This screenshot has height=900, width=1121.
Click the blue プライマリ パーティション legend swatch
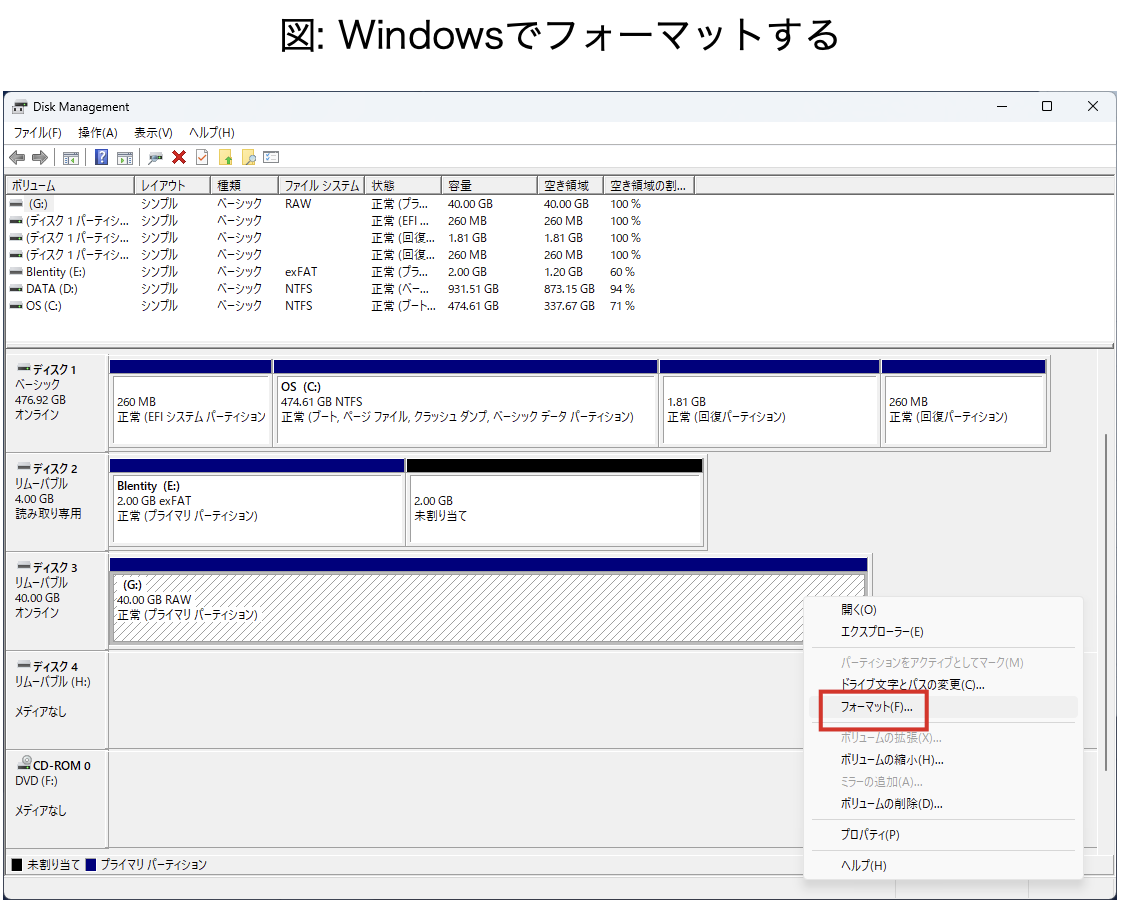tap(90, 865)
